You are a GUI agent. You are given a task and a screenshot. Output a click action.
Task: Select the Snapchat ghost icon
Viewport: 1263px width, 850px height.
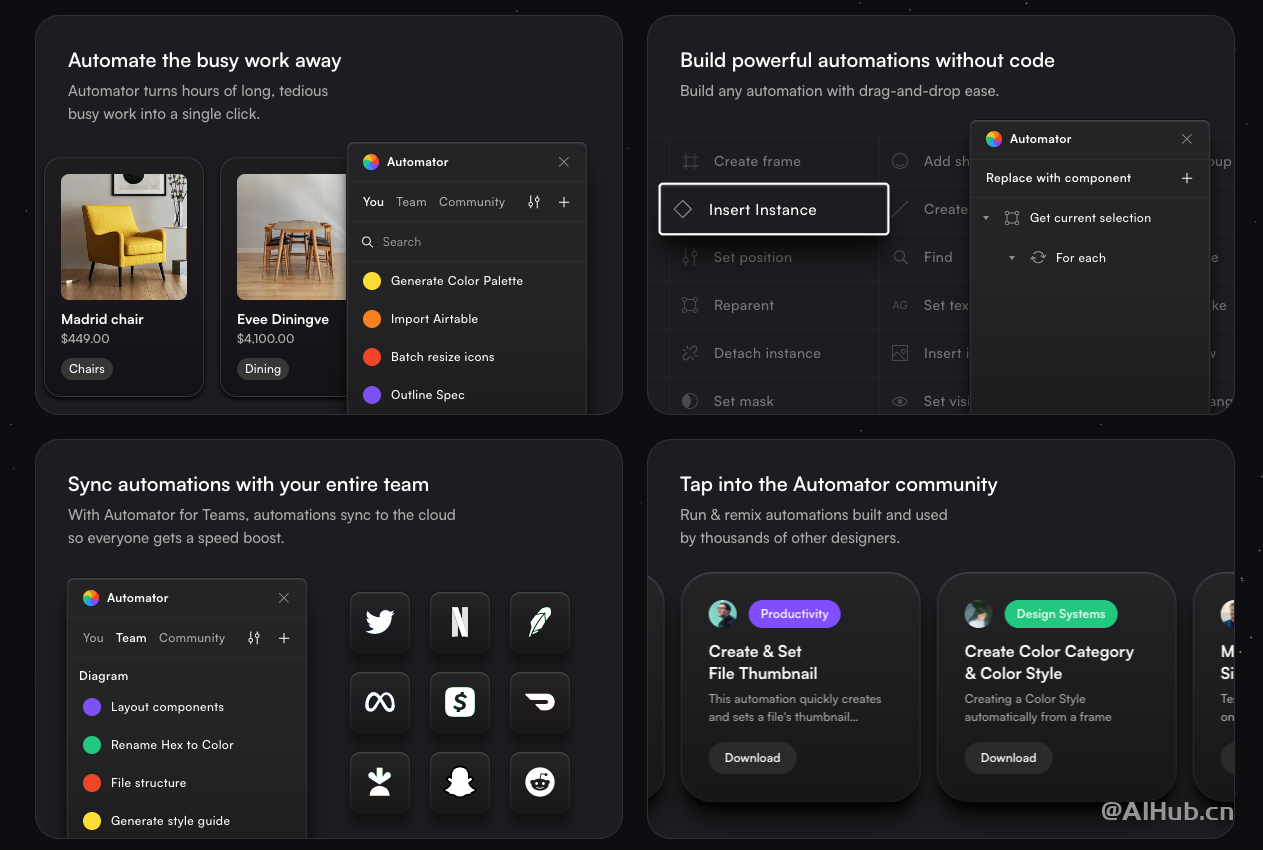[x=460, y=782]
